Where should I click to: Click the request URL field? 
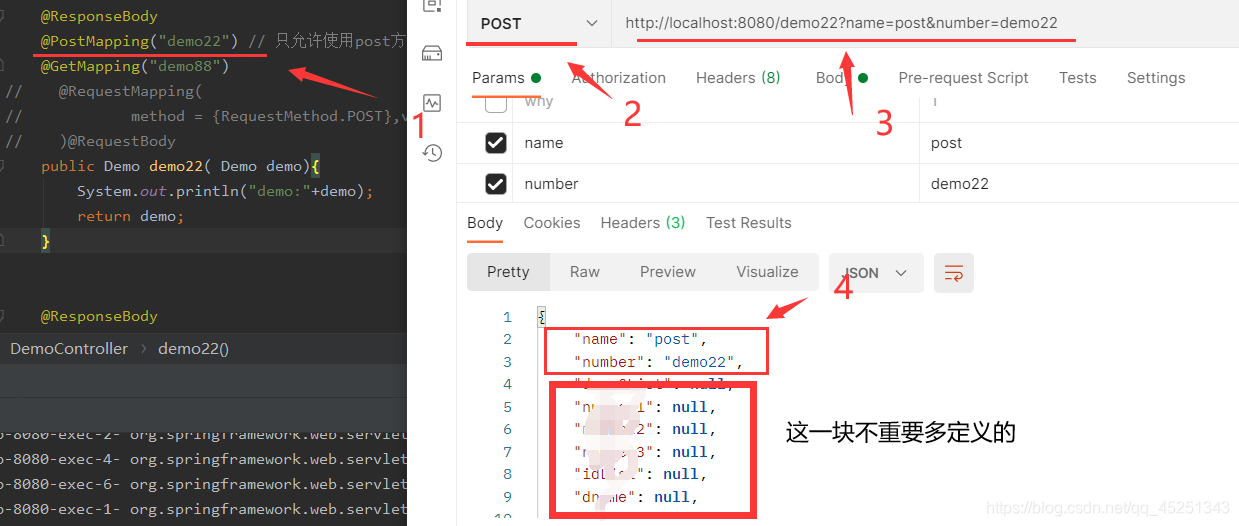925,23
